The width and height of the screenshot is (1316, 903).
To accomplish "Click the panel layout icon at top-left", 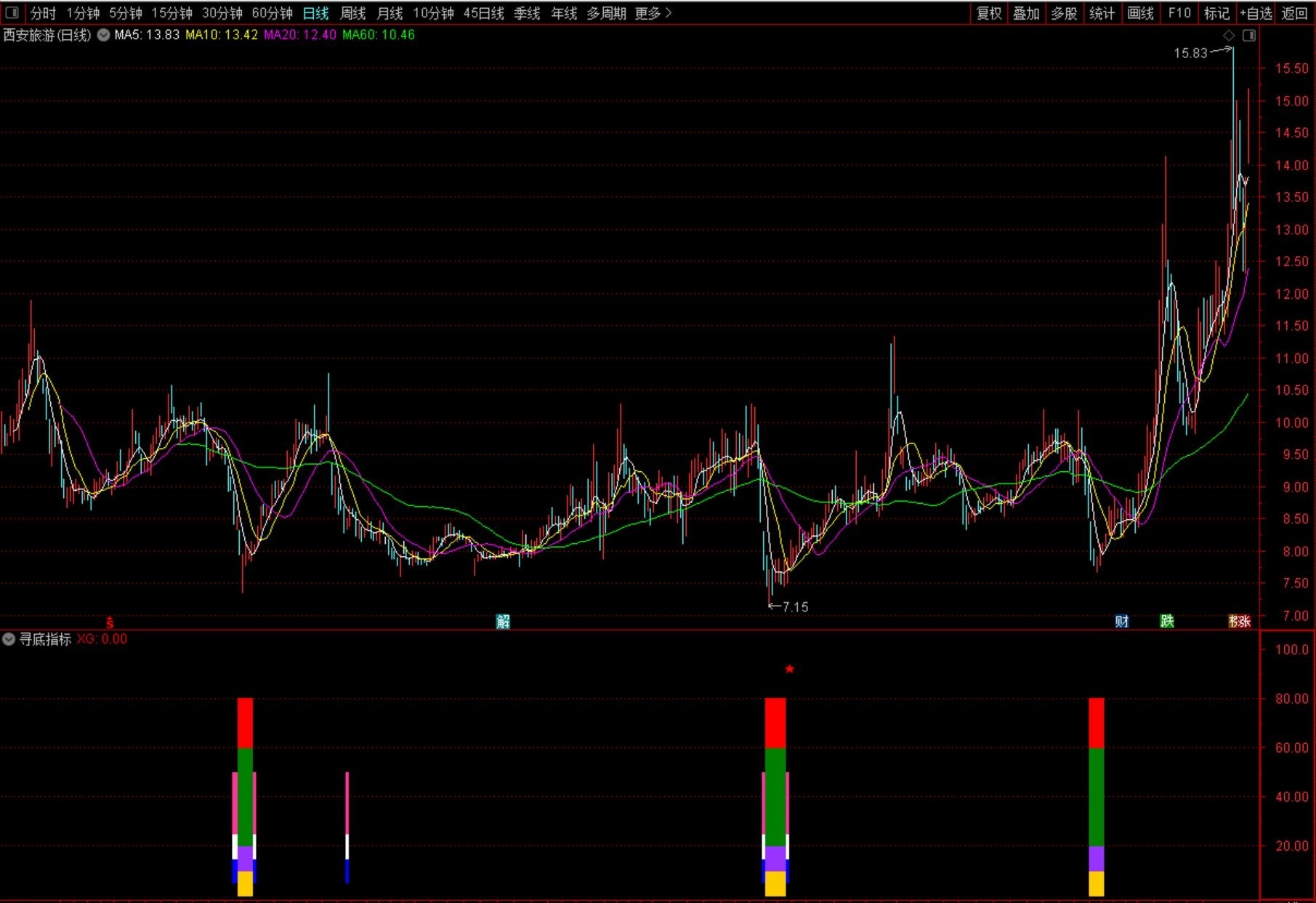I will pos(12,12).
